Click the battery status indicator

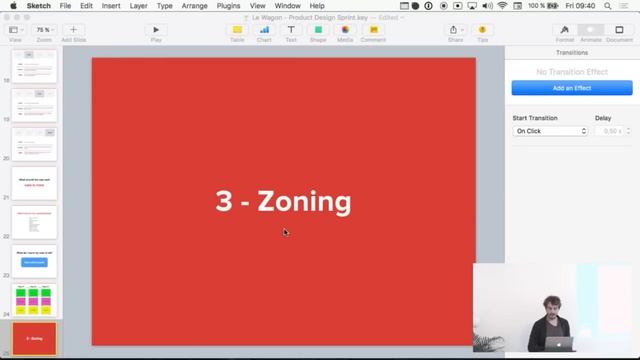543,6
